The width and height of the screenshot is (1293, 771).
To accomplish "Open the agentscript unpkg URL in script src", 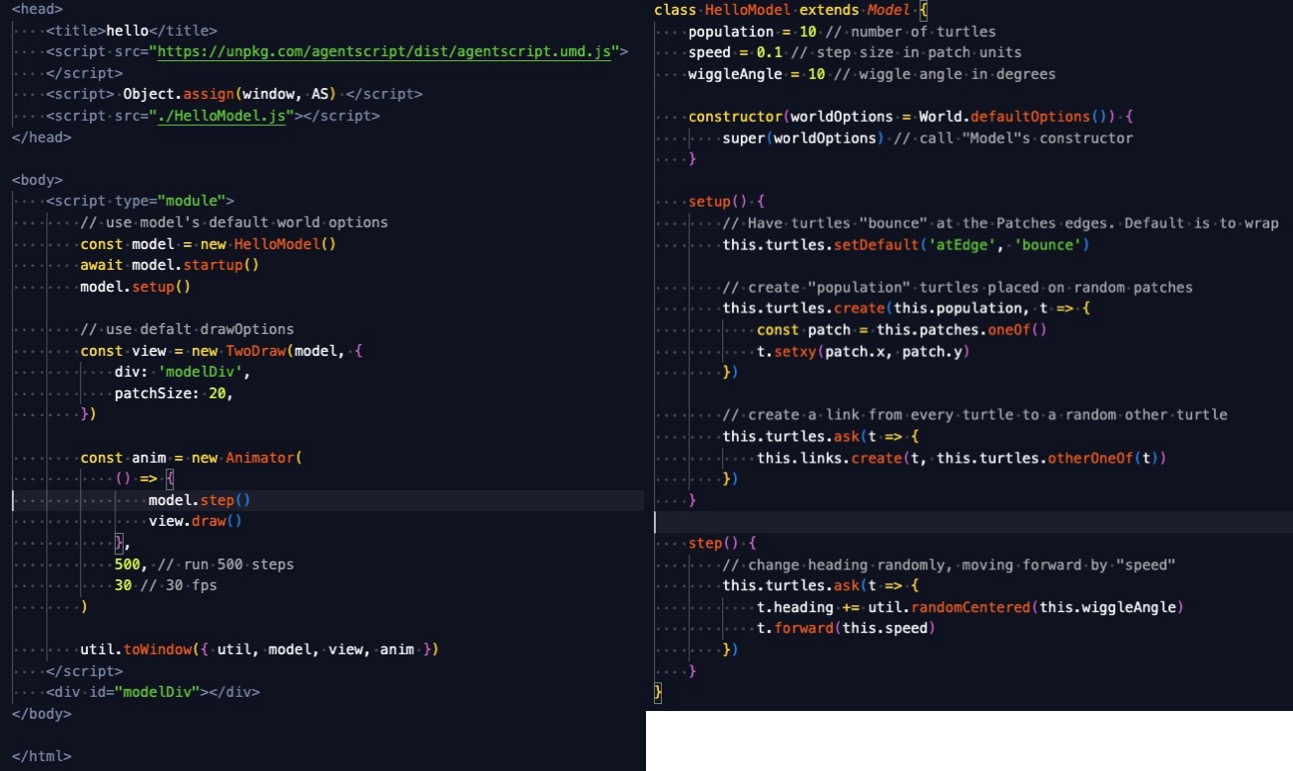I will pos(384,52).
